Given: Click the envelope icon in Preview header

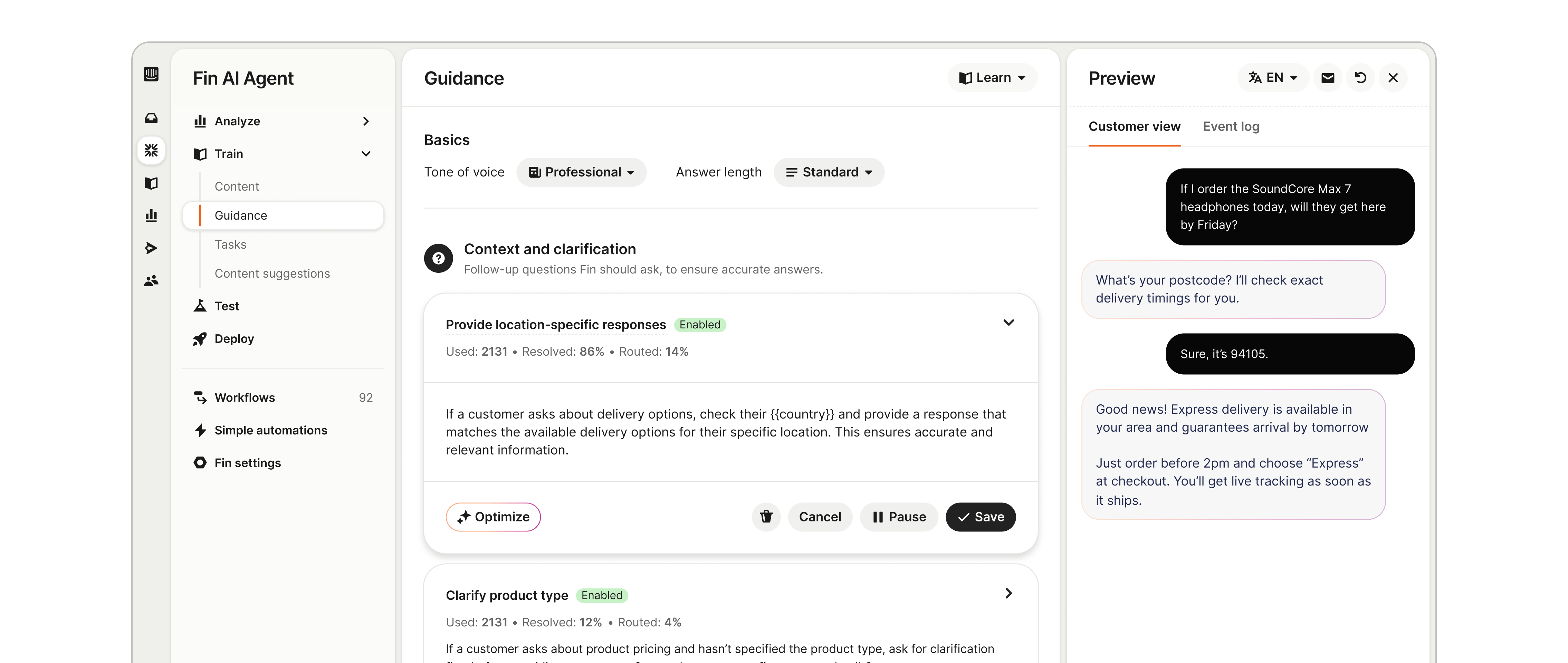Looking at the screenshot, I should click(1328, 78).
